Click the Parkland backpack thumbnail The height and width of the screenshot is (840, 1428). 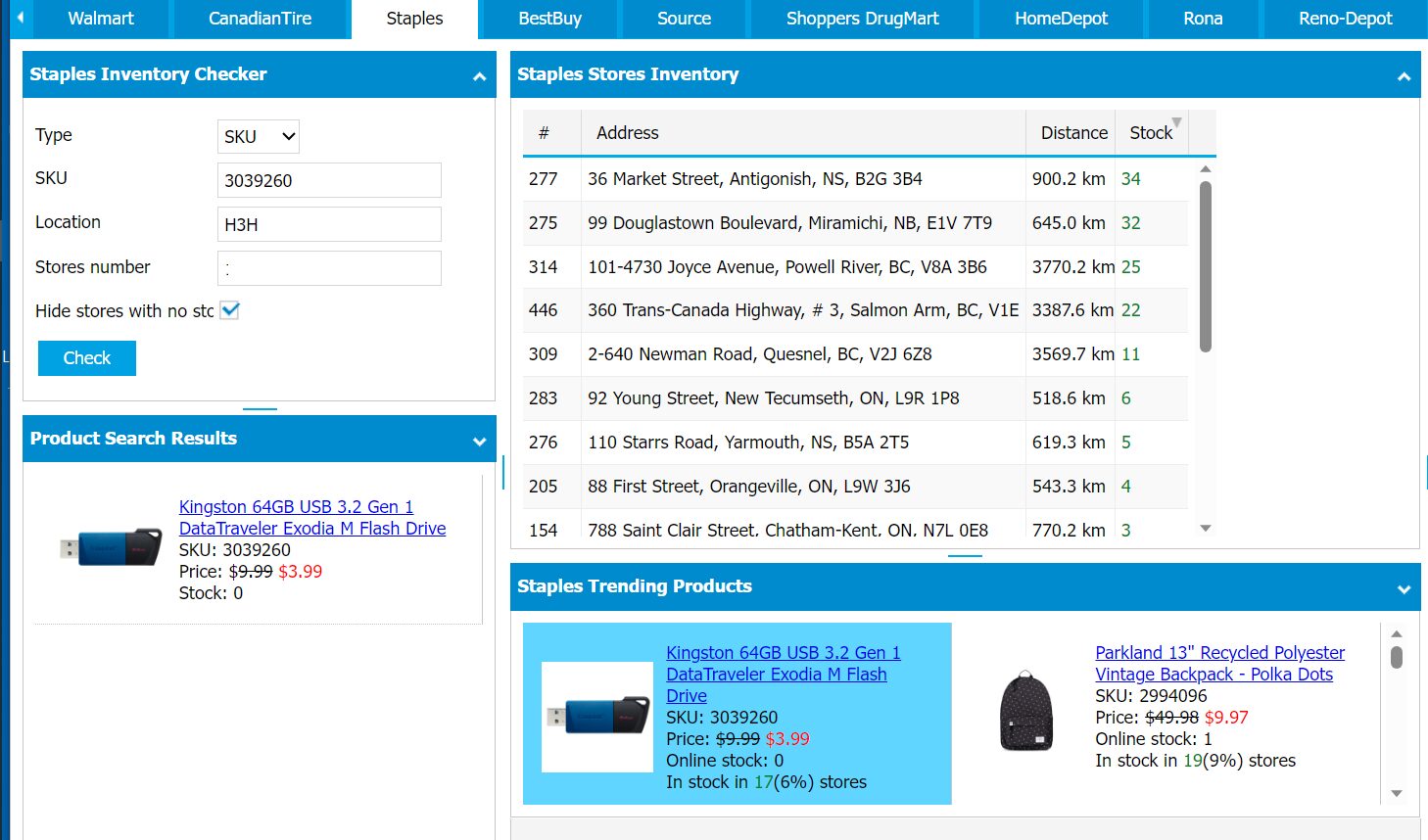click(x=1025, y=711)
